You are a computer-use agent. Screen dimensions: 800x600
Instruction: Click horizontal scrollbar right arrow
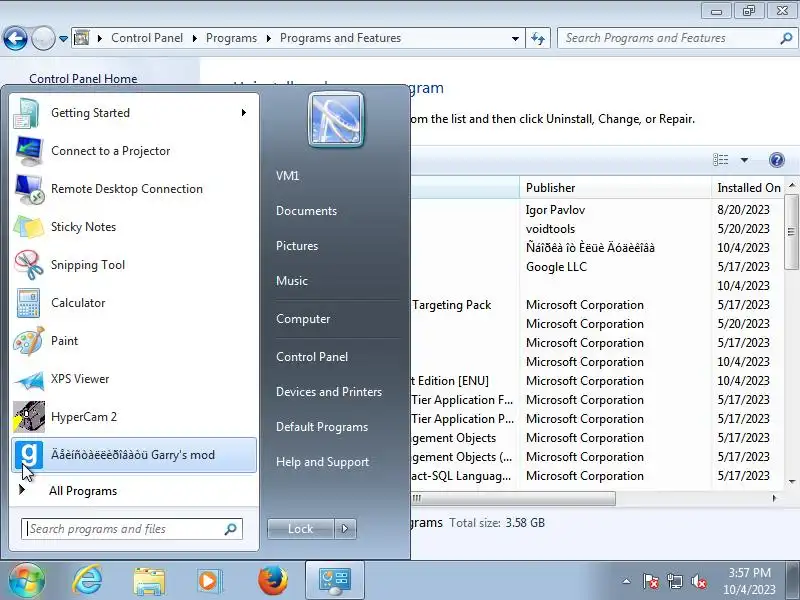pos(774,498)
